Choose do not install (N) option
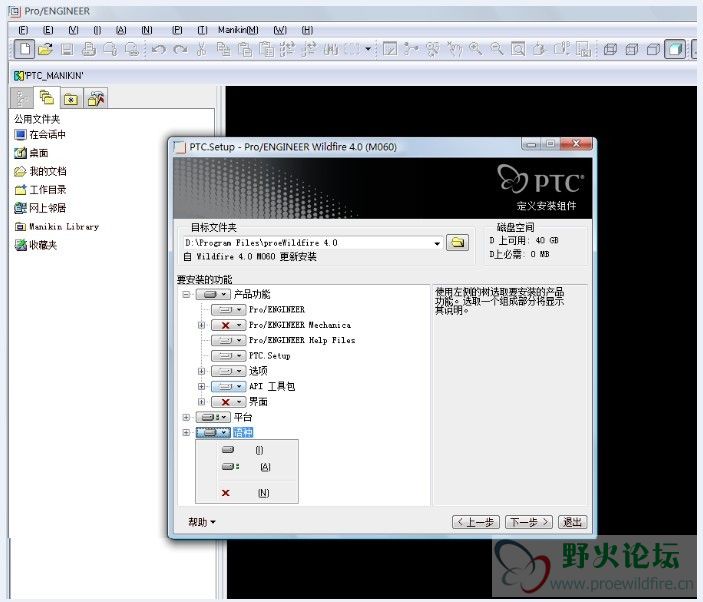 (247, 493)
